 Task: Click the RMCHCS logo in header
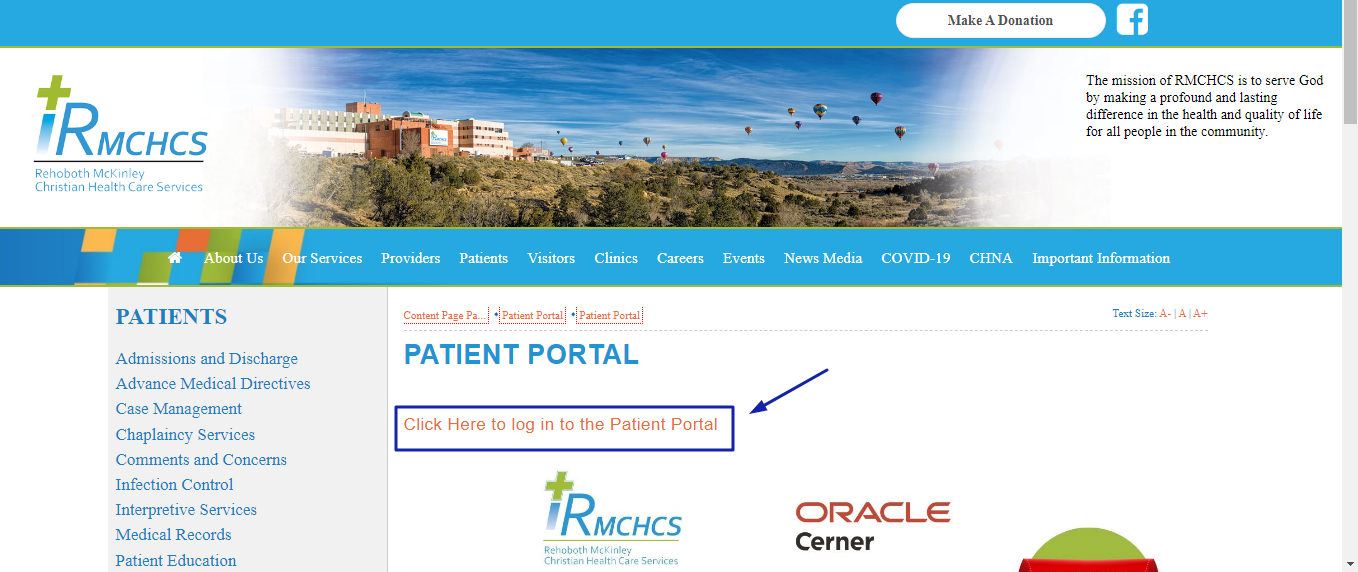click(121, 134)
